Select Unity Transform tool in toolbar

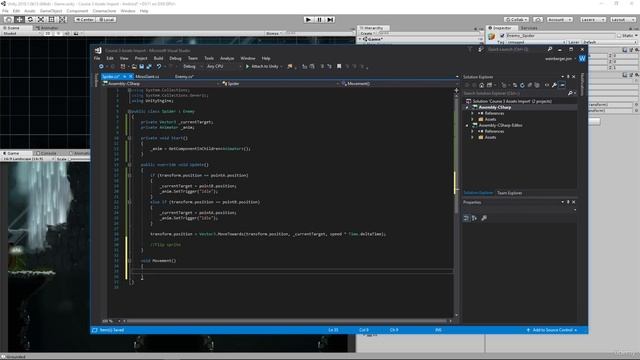[63, 20]
